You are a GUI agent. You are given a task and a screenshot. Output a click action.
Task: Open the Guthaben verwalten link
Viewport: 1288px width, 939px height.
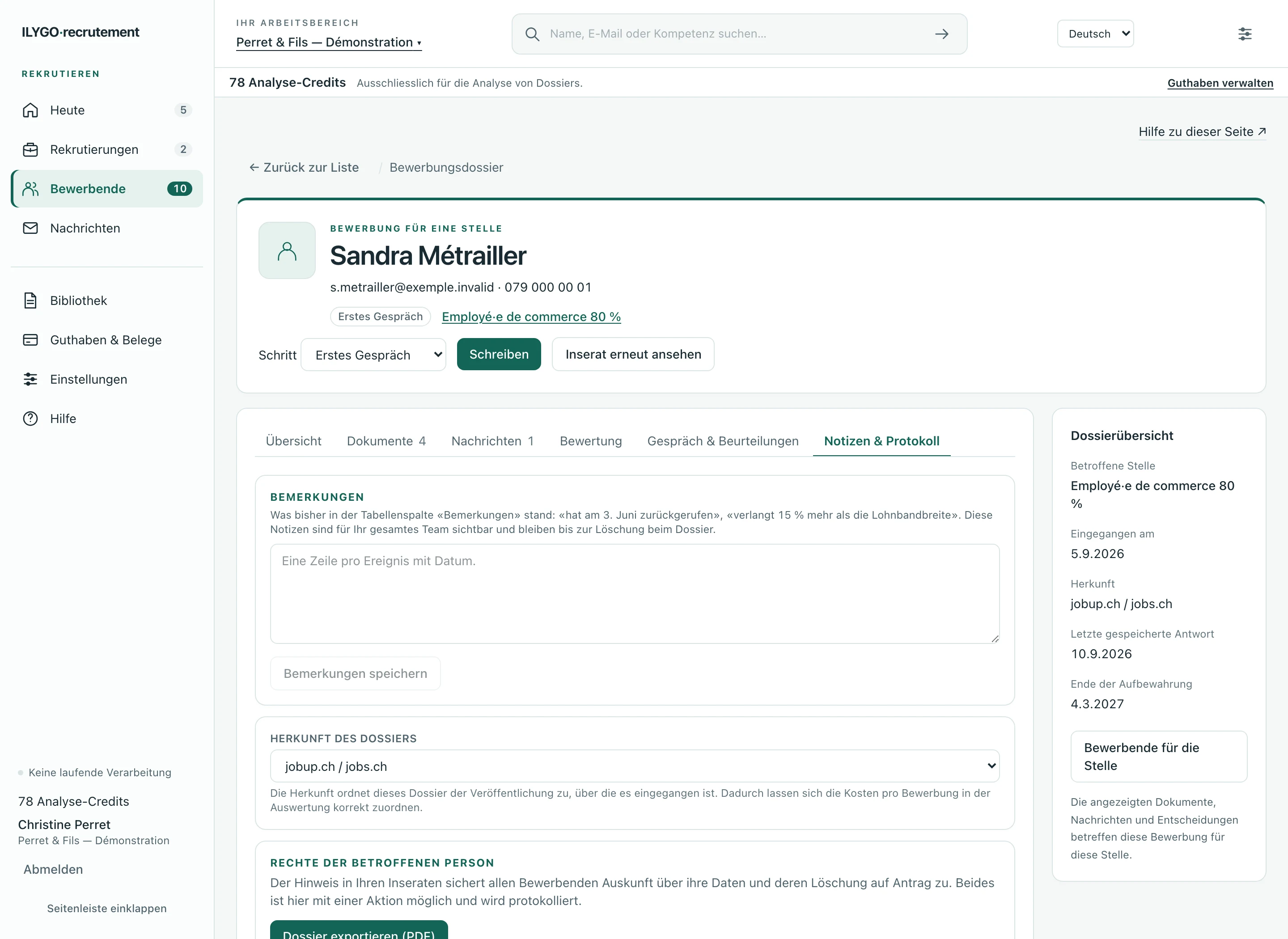(1220, 83)
